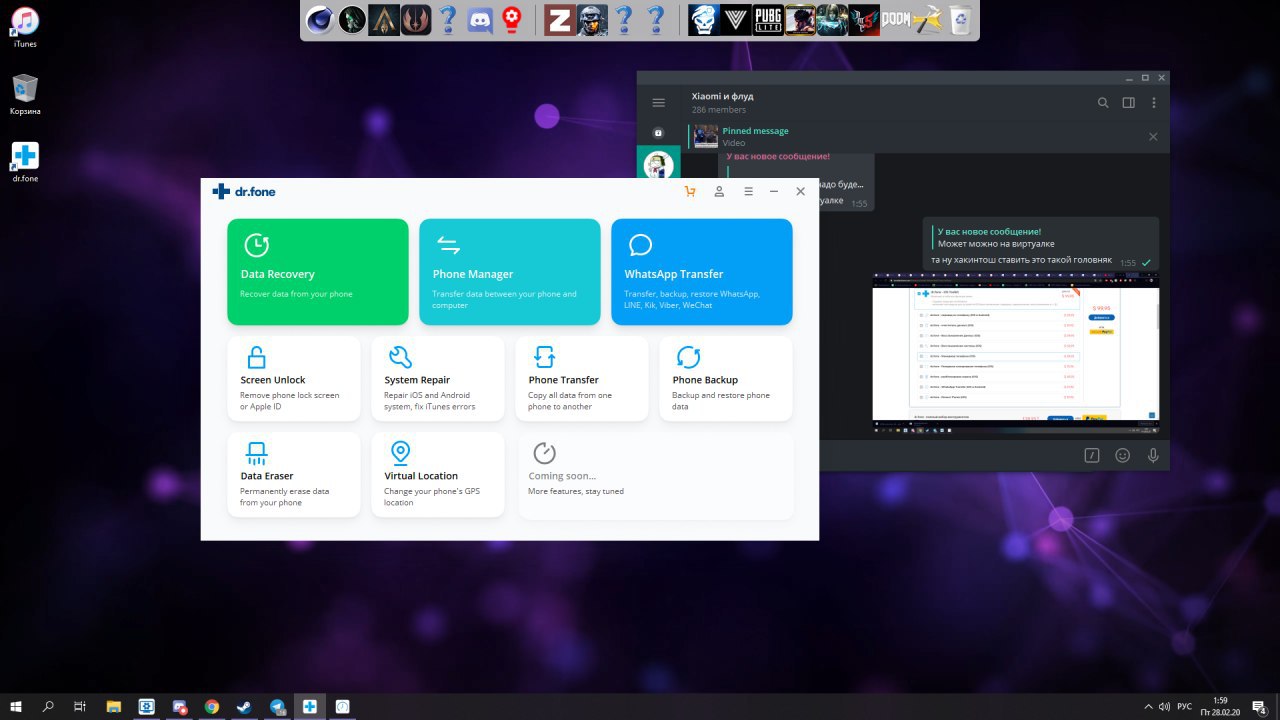This screenshot has height=720, width=1280.
Task: Select the dr.fone desktop shortcut
Action: point(25,161)
